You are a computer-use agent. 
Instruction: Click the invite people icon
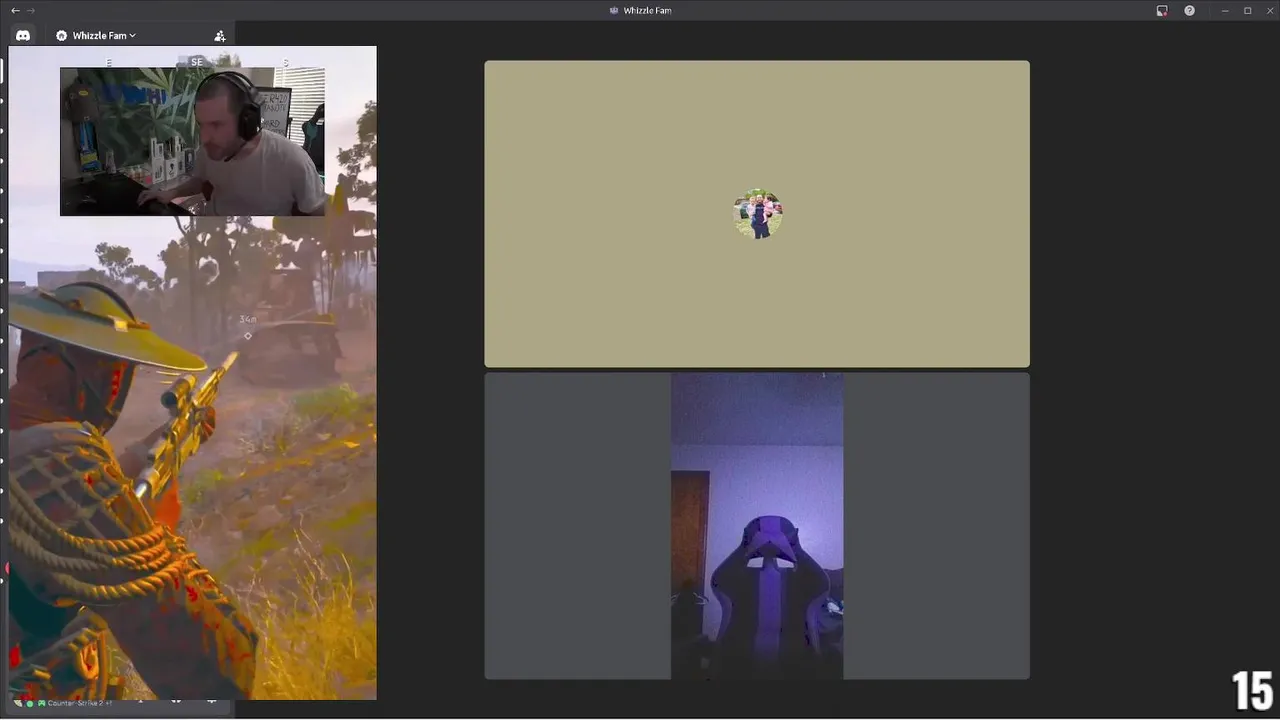tap(220, 35)
